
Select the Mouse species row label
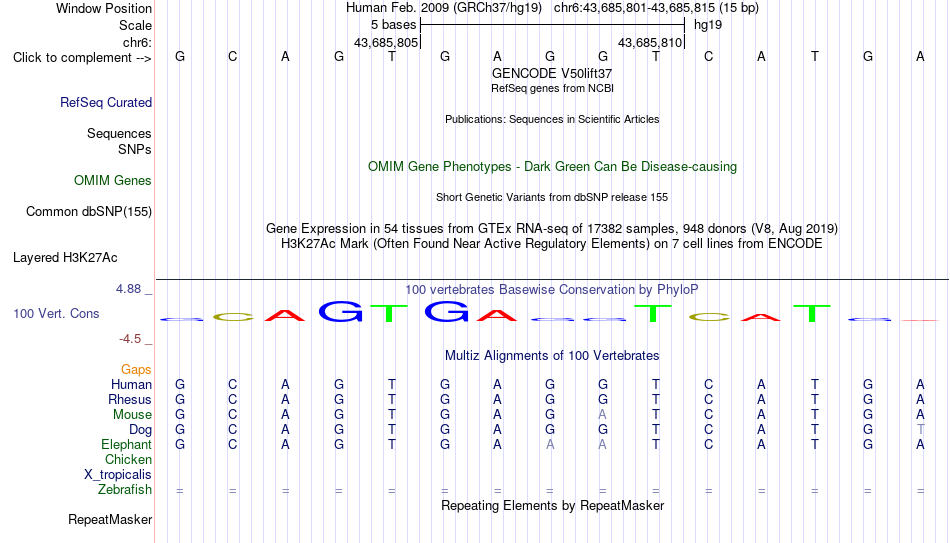coord(132,415)
